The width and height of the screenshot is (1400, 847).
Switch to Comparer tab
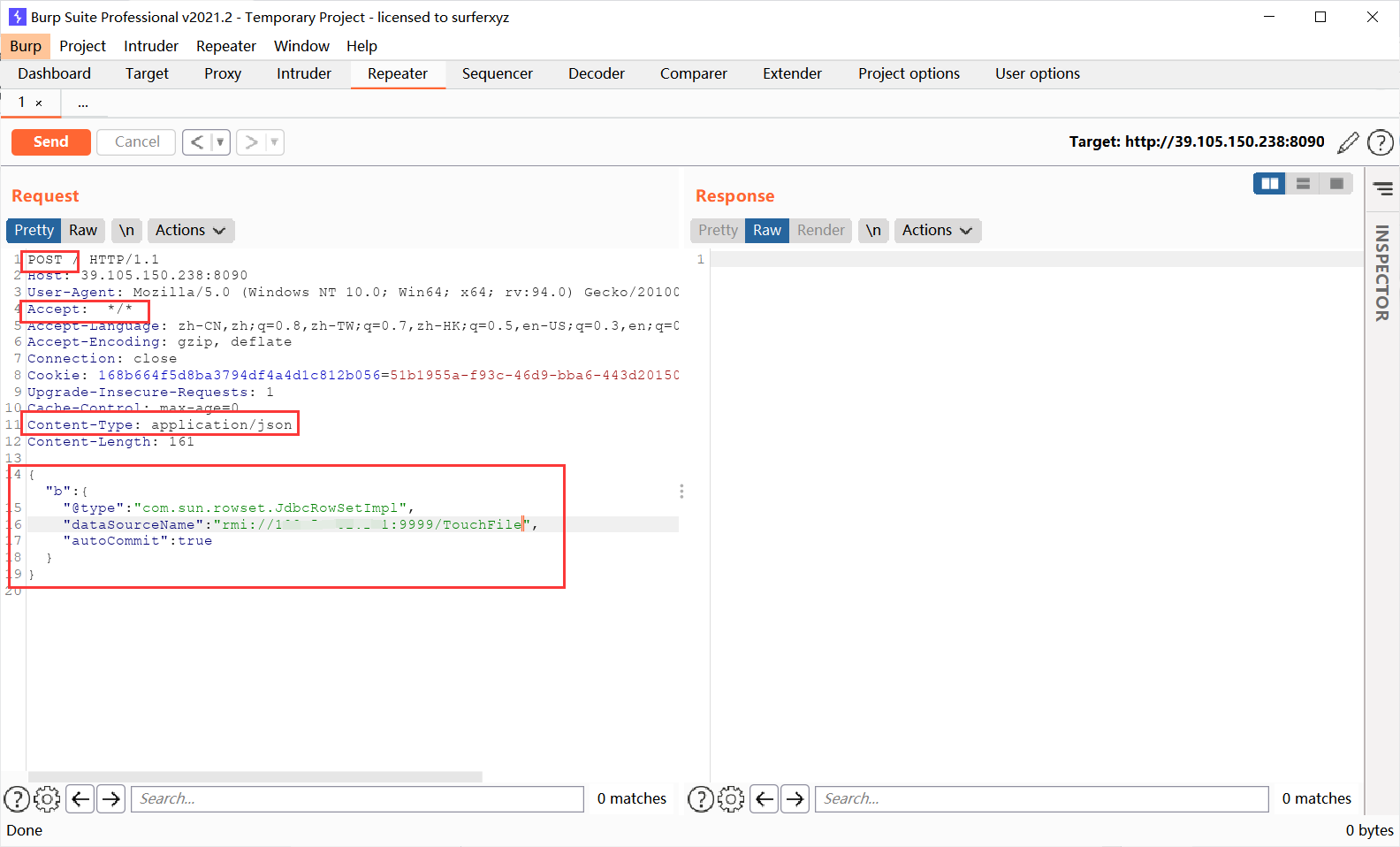pyautogui.click(x=694, y=74)
